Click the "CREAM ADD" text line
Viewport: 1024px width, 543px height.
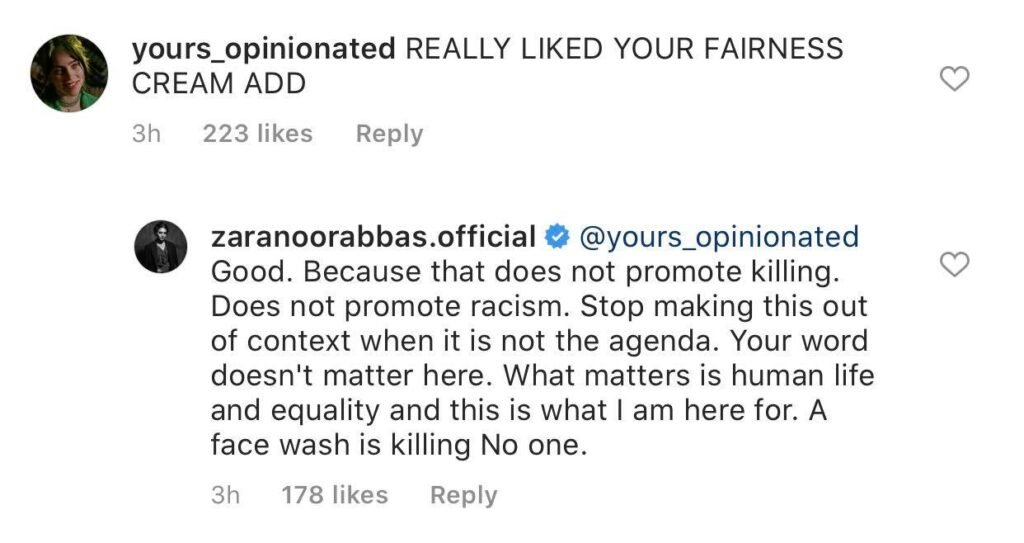pyautogui.click(x=218, y=84)
